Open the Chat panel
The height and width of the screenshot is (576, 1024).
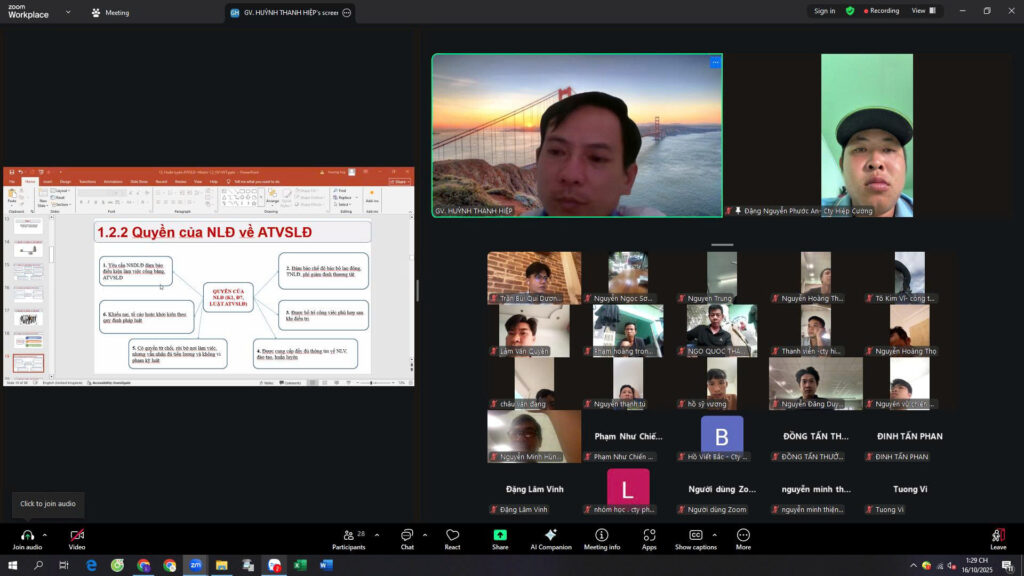click(407, 535)
